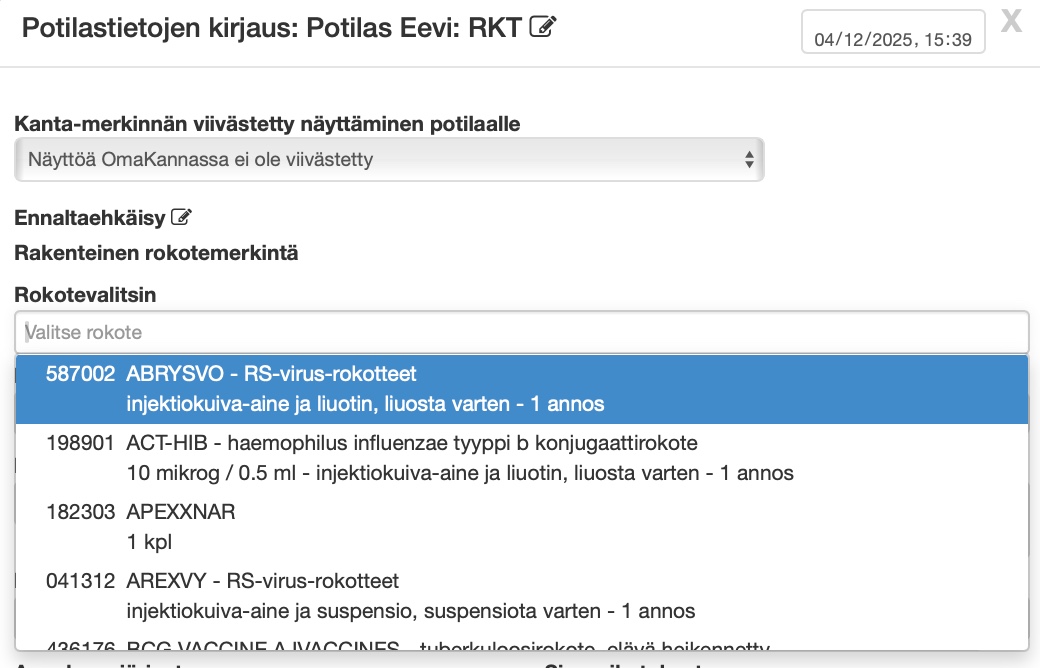The height and width of the screenshot is (668, 1040).
Task: Click product code 041312 in vaccine list
Action: point(80,581)
